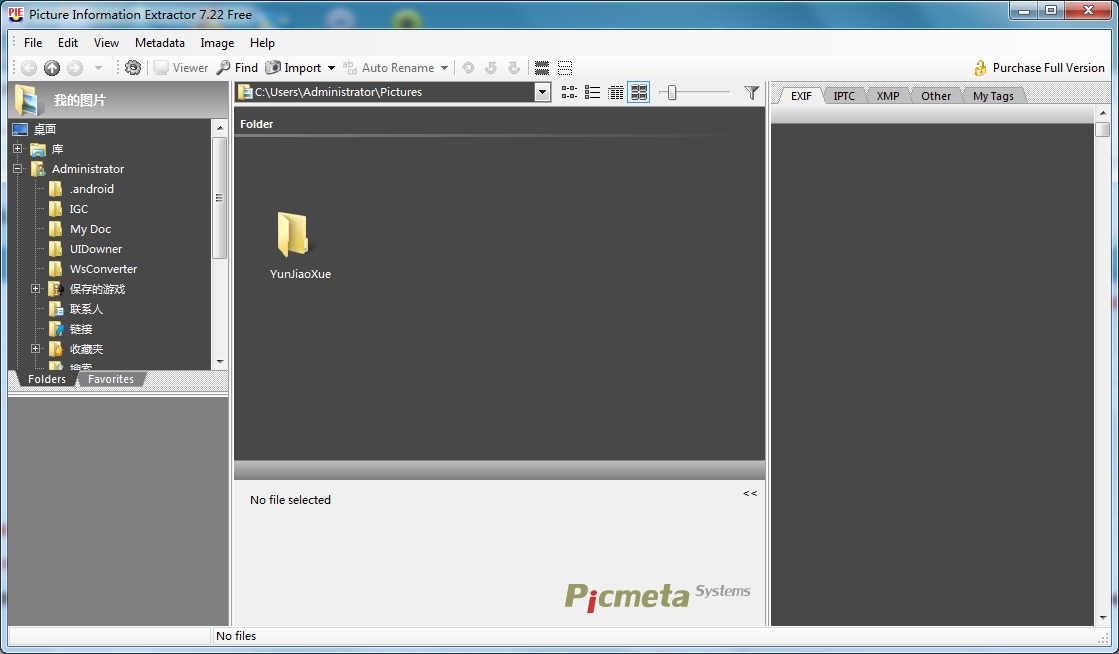Click the Purchase Full Version lock icon
The width and height of the screenshot is (1119, 654).
pyautogui.click(x=980, y=68)
